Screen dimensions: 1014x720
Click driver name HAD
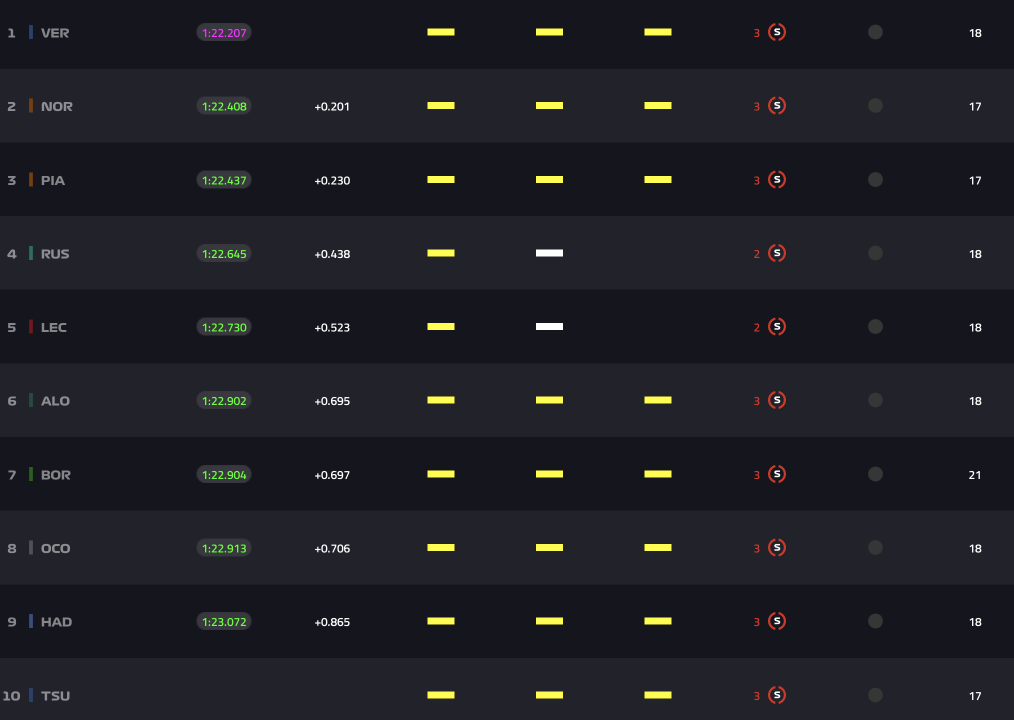[x=56, y=622]
